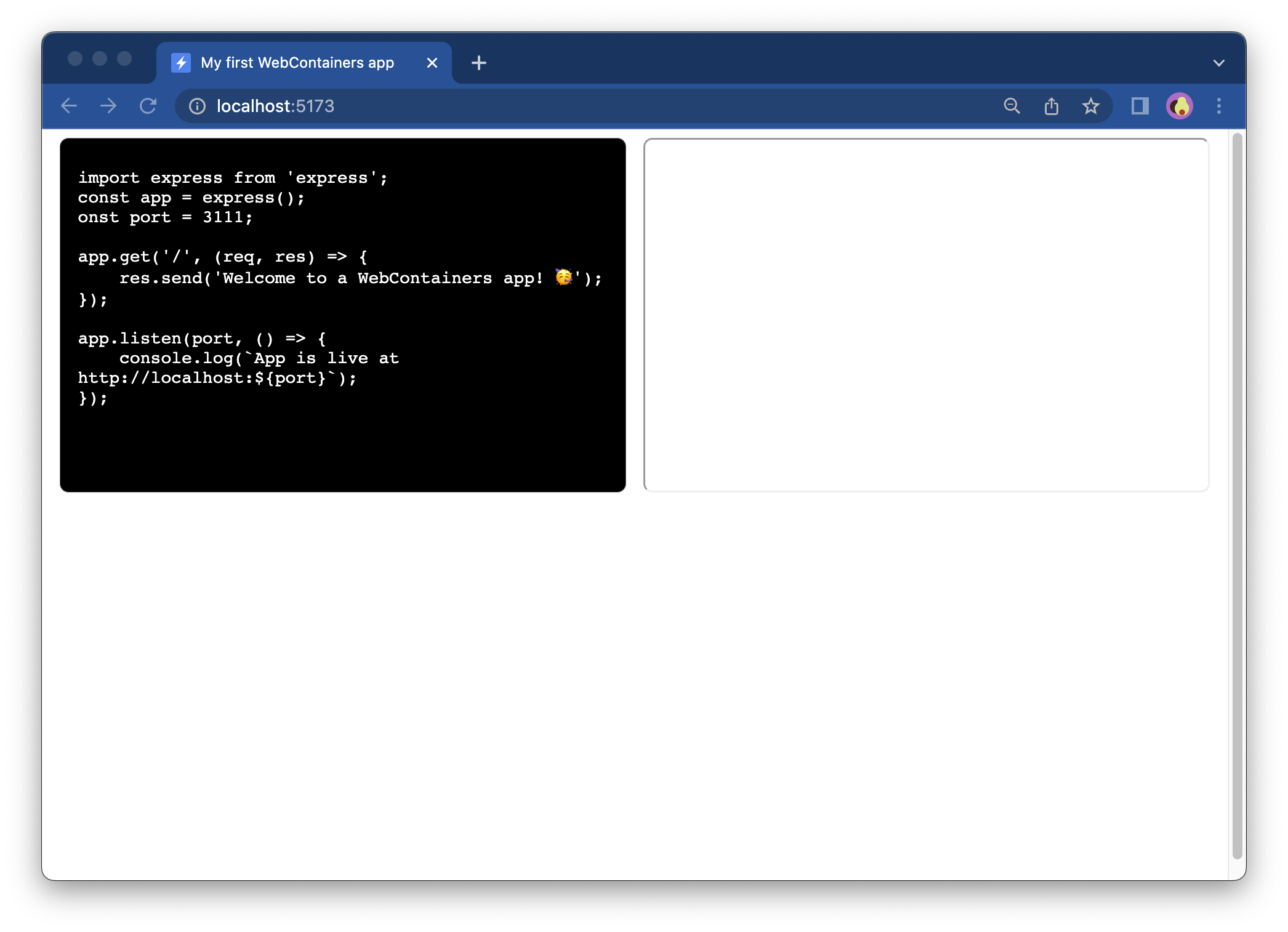
Task: Click the empty white preview pane
Action: [x=925, y=314]
